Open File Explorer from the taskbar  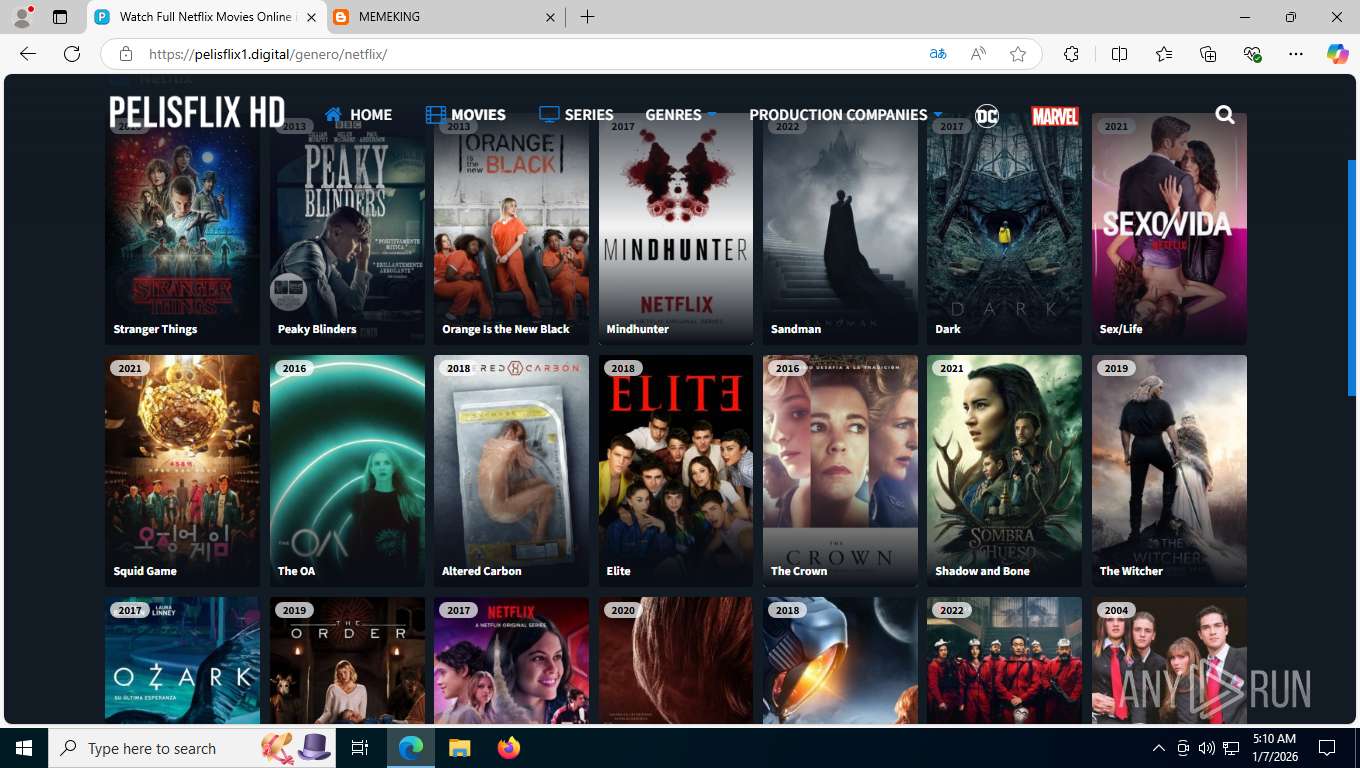point(459,748)
